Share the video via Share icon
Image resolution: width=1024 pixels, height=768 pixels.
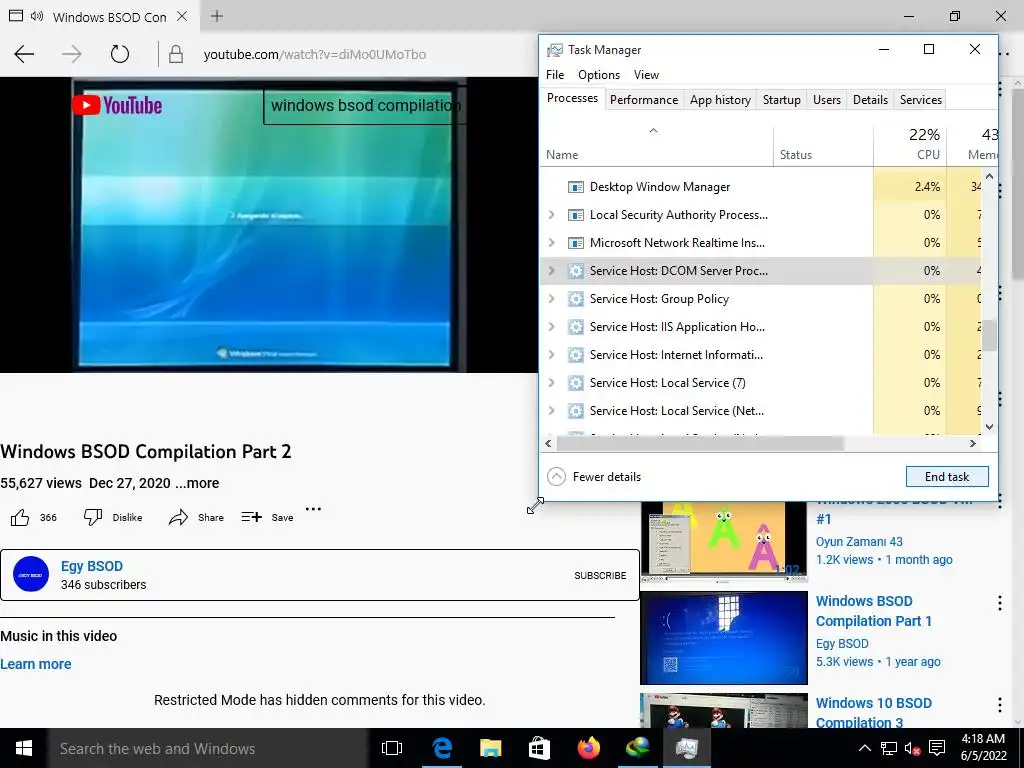pos(178,518)
